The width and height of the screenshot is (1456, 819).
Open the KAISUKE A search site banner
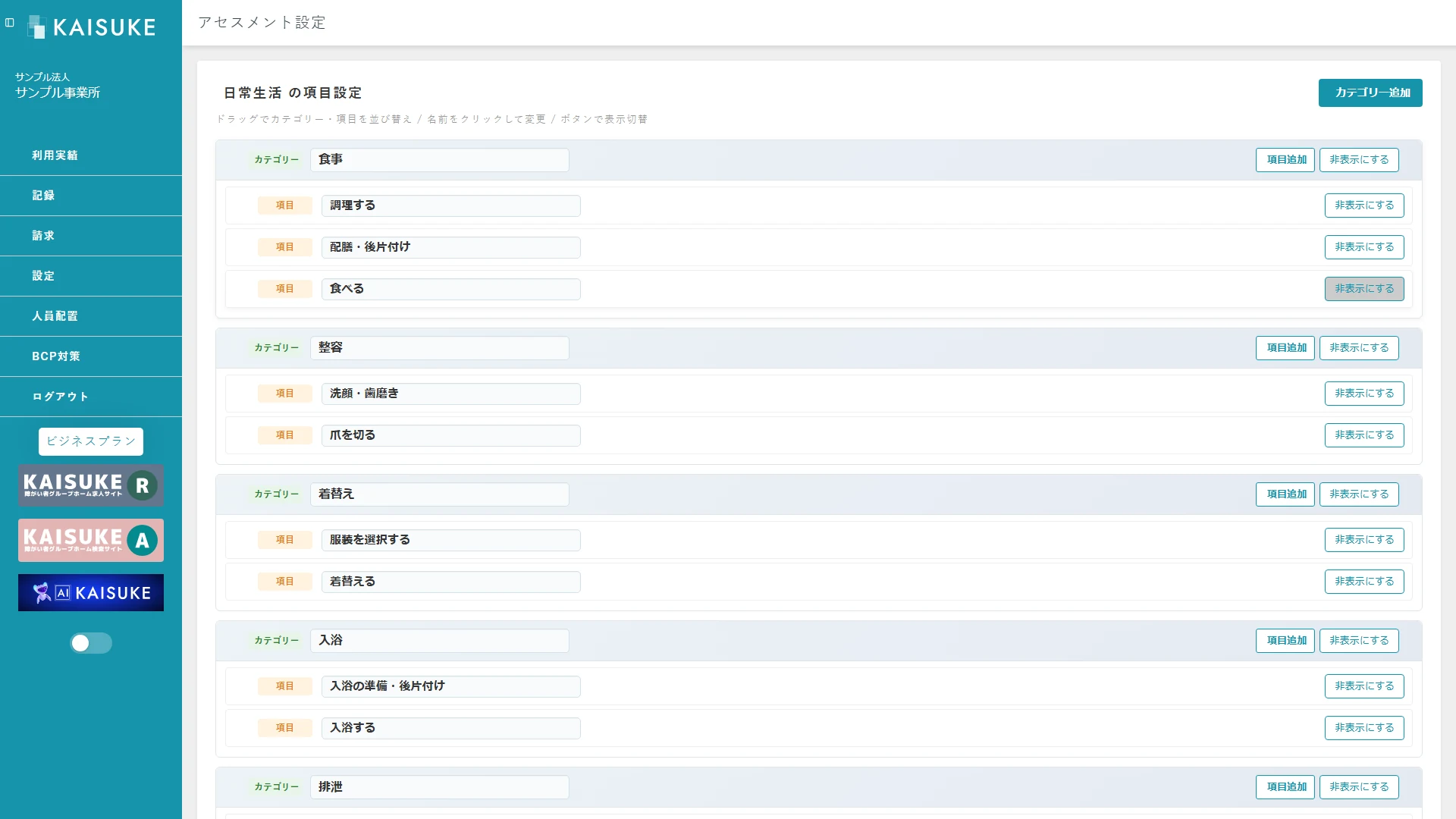pos(91,540)
